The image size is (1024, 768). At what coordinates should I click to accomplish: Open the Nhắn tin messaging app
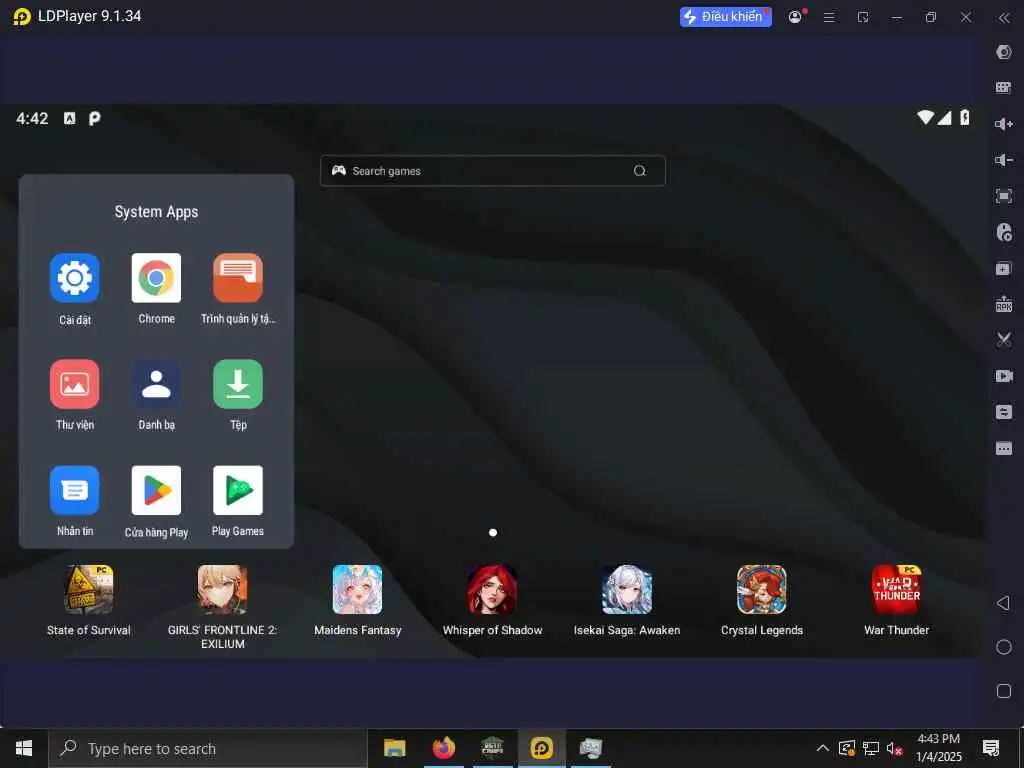[74, 490]
